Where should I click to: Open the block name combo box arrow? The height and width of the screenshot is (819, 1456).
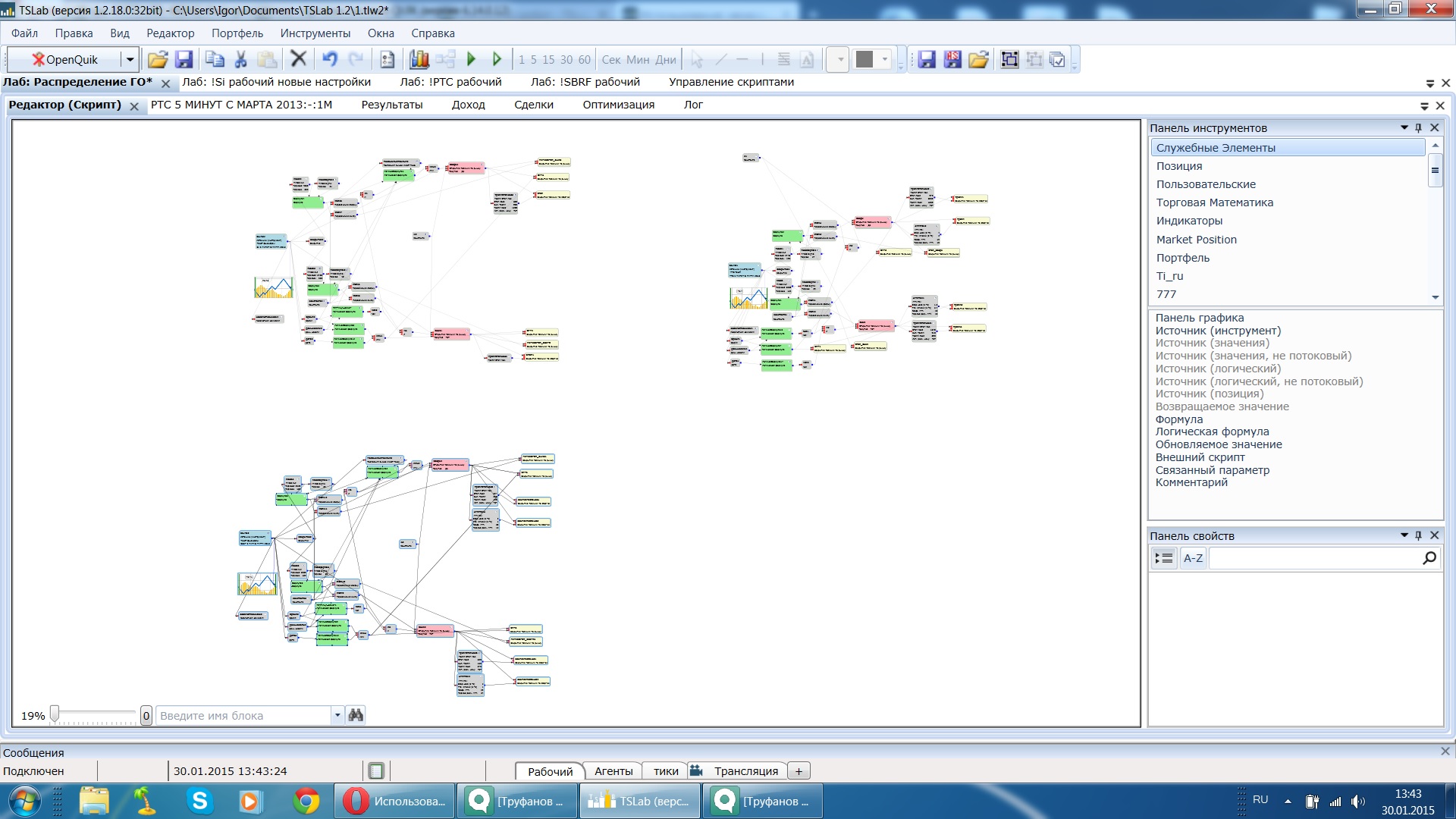337,715
